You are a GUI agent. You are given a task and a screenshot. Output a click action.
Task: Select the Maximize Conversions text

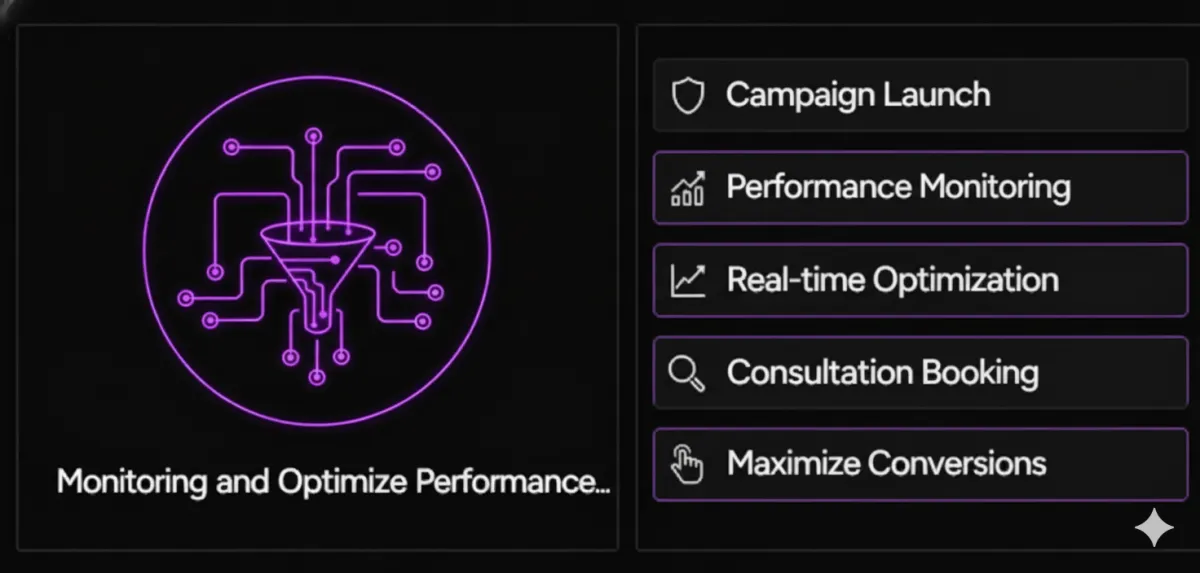pyautogui.click(x=886, y=464)
